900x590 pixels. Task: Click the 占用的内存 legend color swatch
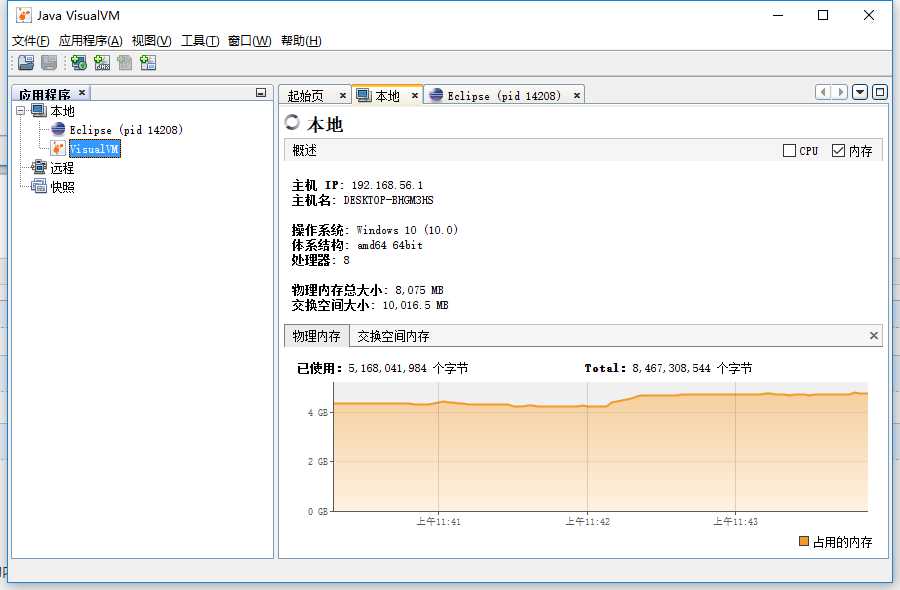coord(804,541)
